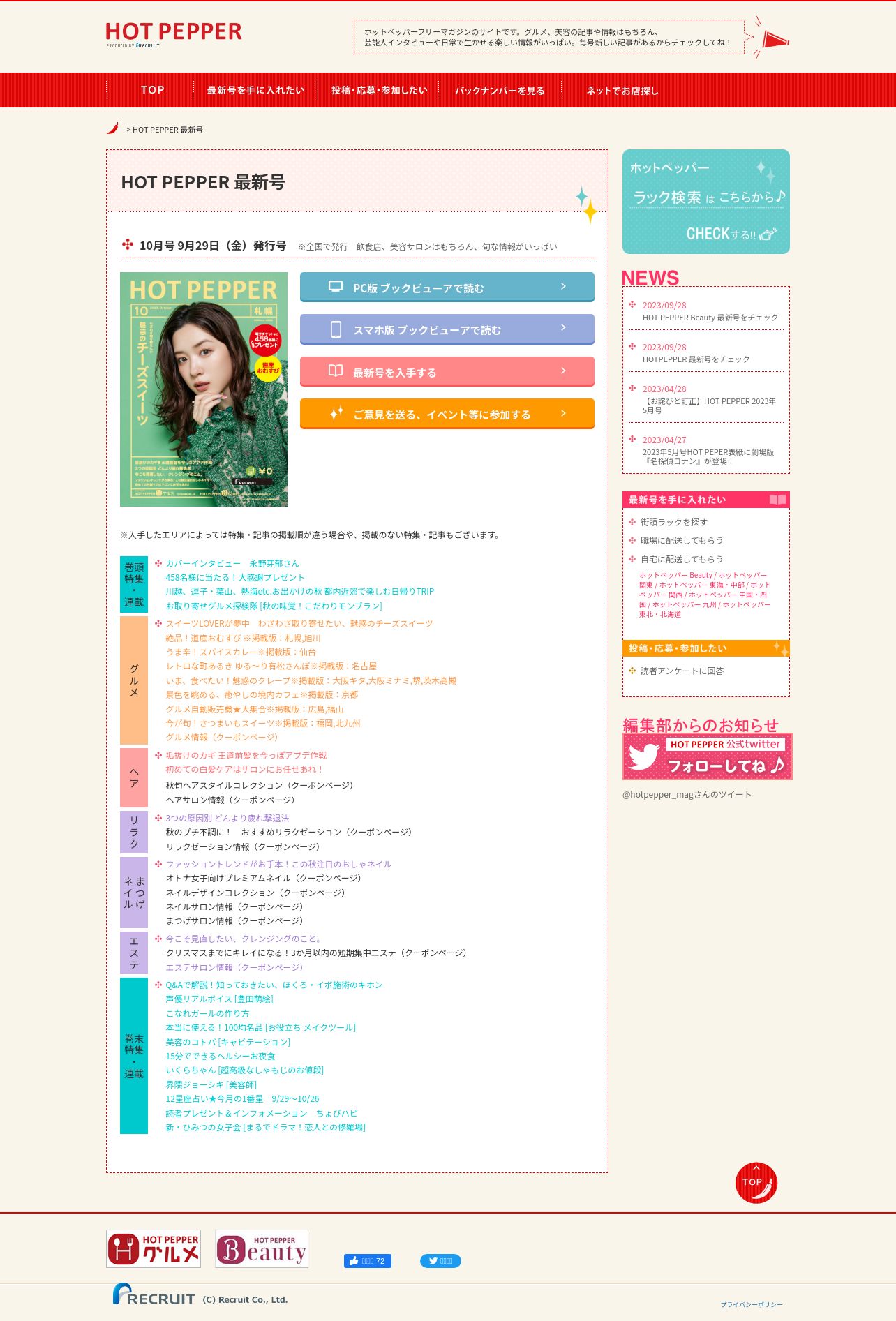Open 声優リアルボイス [豊田萌絵] link
Screen dimensions: 896x1321
pyautogui.click(x=219, y=999)
